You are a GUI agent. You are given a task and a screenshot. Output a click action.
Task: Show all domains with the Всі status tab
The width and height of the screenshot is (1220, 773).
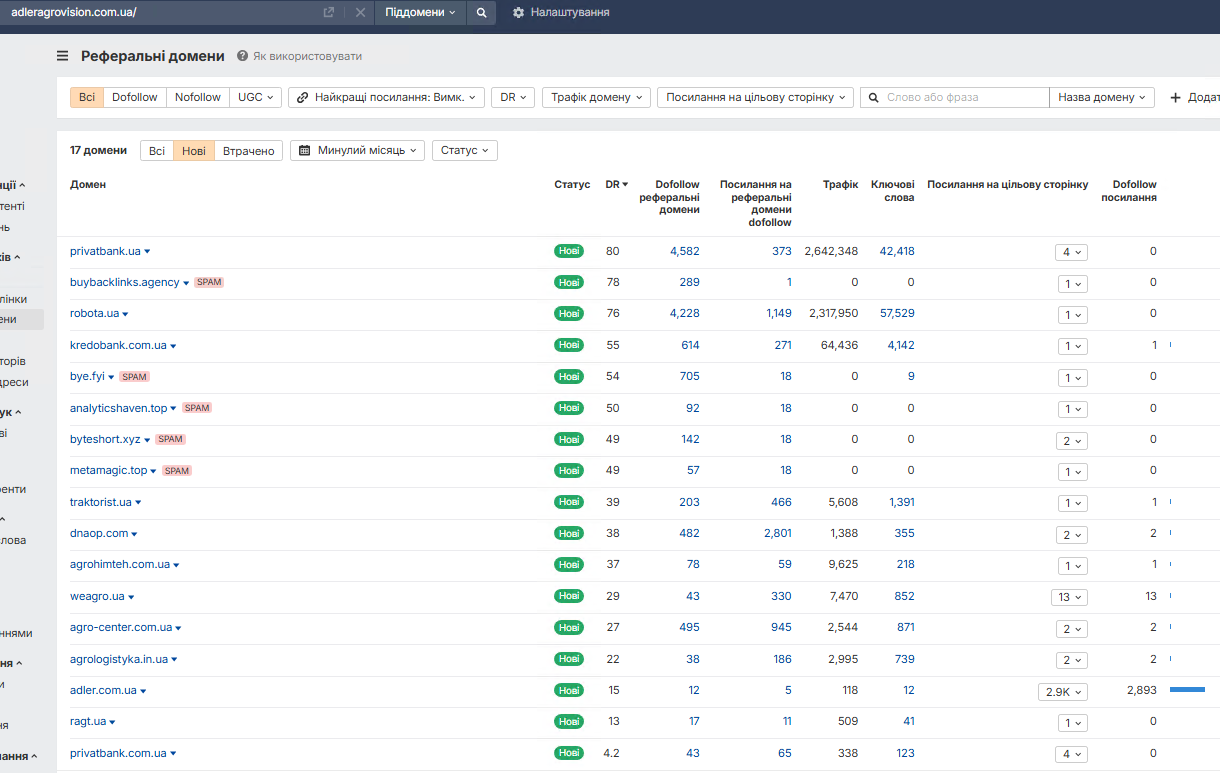157,150
